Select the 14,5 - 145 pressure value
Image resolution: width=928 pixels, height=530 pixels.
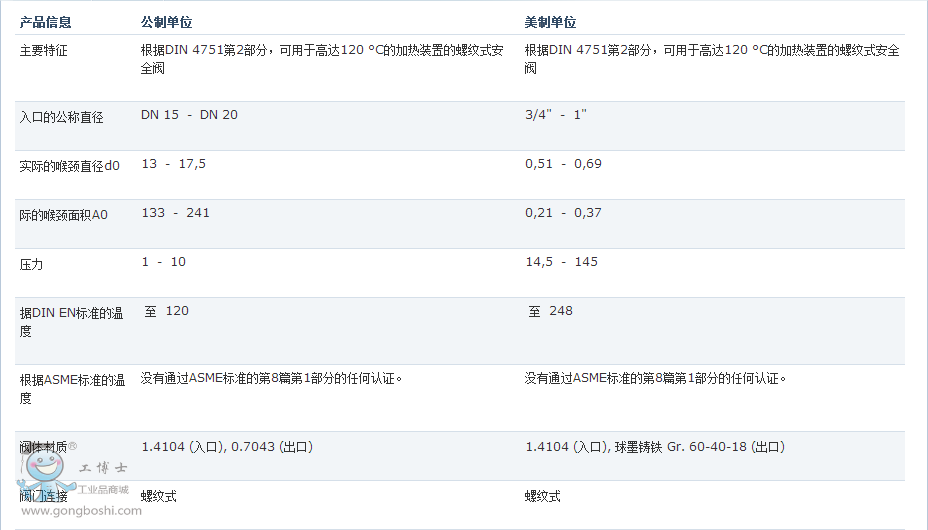coord(561,262)
